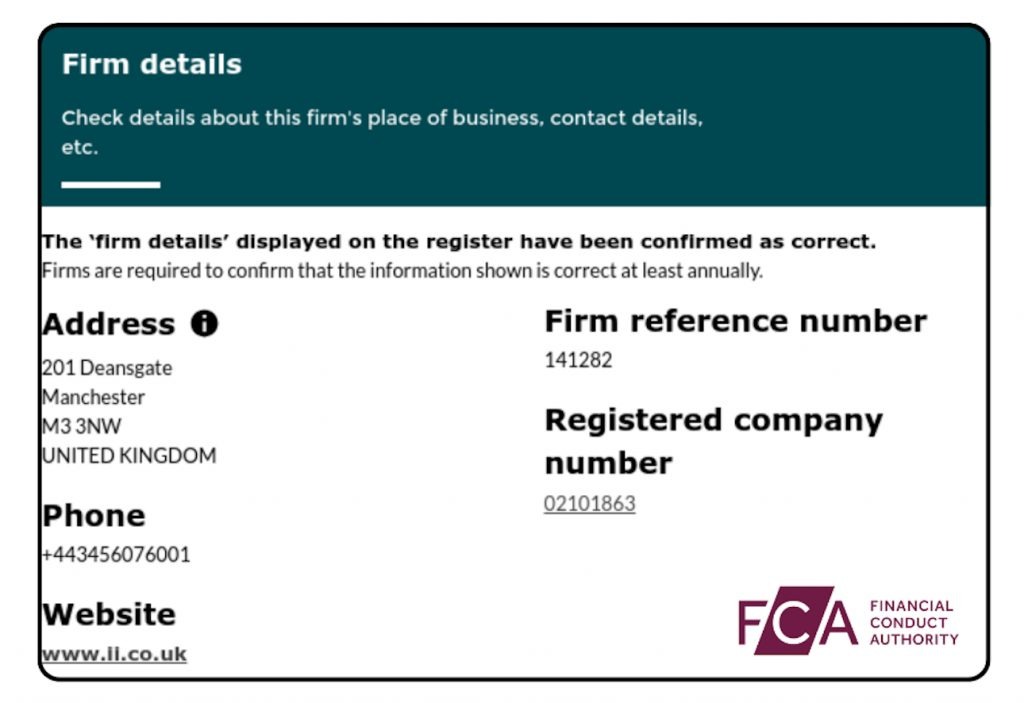
Task: Click the Financial Conduct Authority text
Action: coord(913,622)
